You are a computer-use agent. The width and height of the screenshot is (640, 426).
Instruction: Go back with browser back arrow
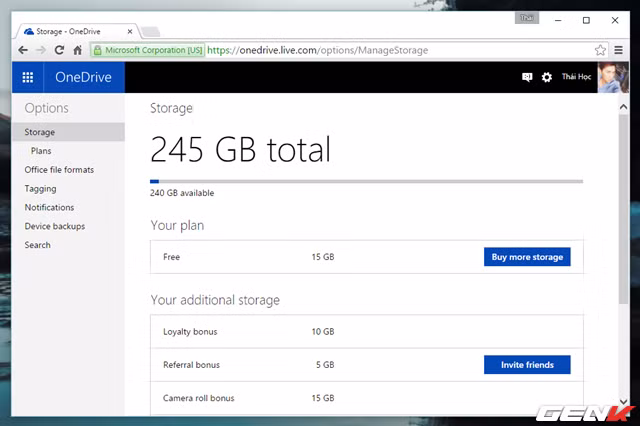[23, 50]
